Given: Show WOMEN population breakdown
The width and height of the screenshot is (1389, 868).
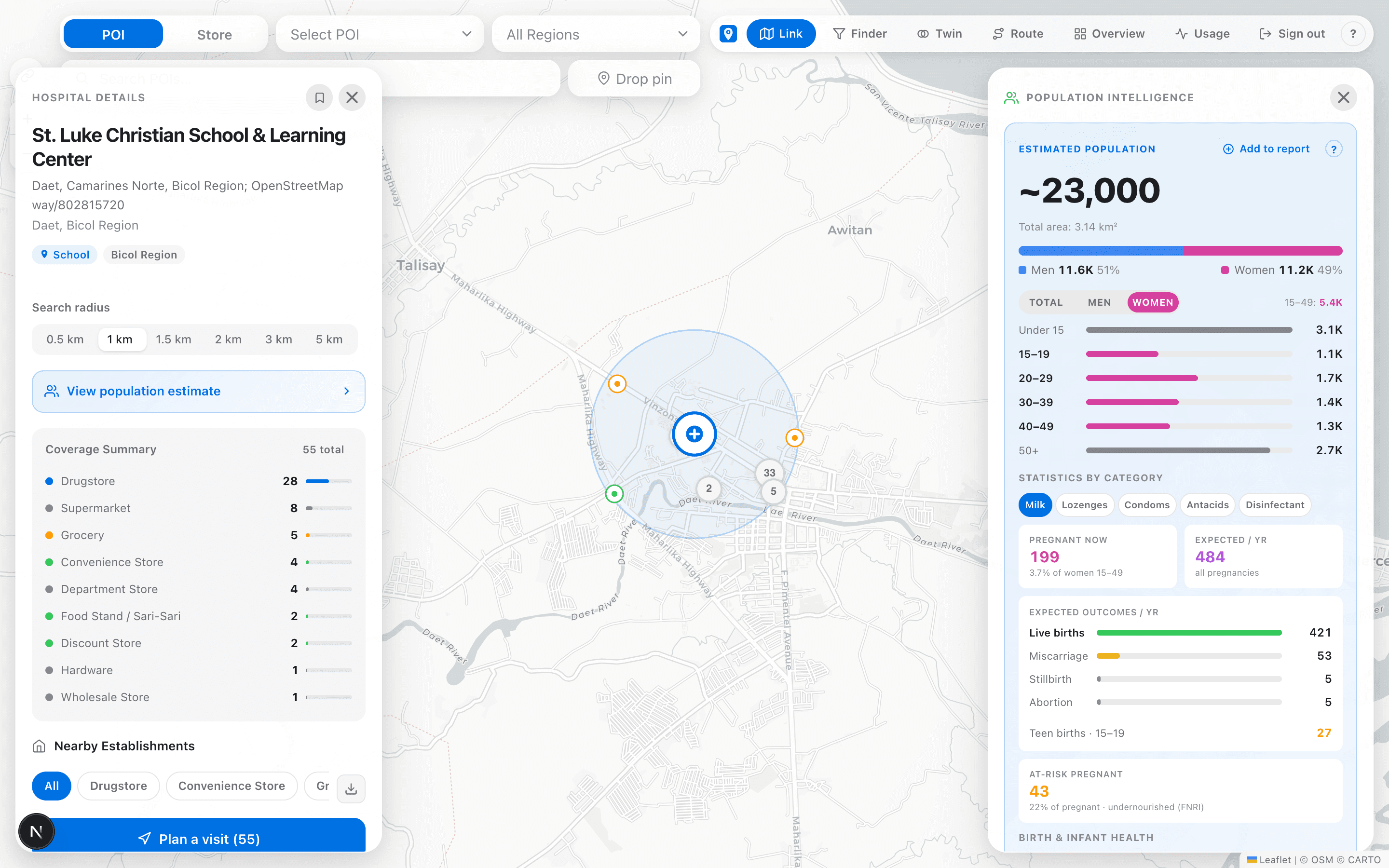Looking at the screenshot, I should tap(1153, 302).
